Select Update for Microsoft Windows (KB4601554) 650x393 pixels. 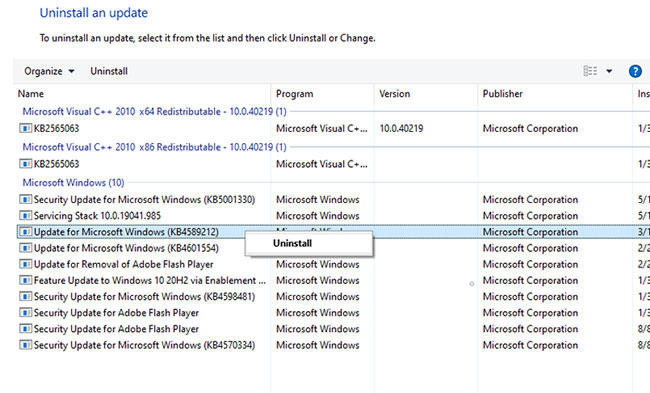coord(126,248)
